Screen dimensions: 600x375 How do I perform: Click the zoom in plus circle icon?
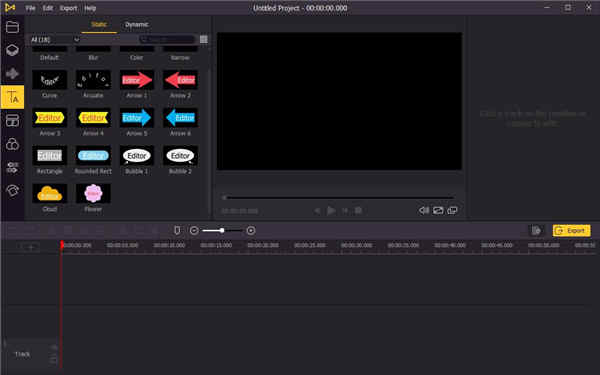pos(251,230)
